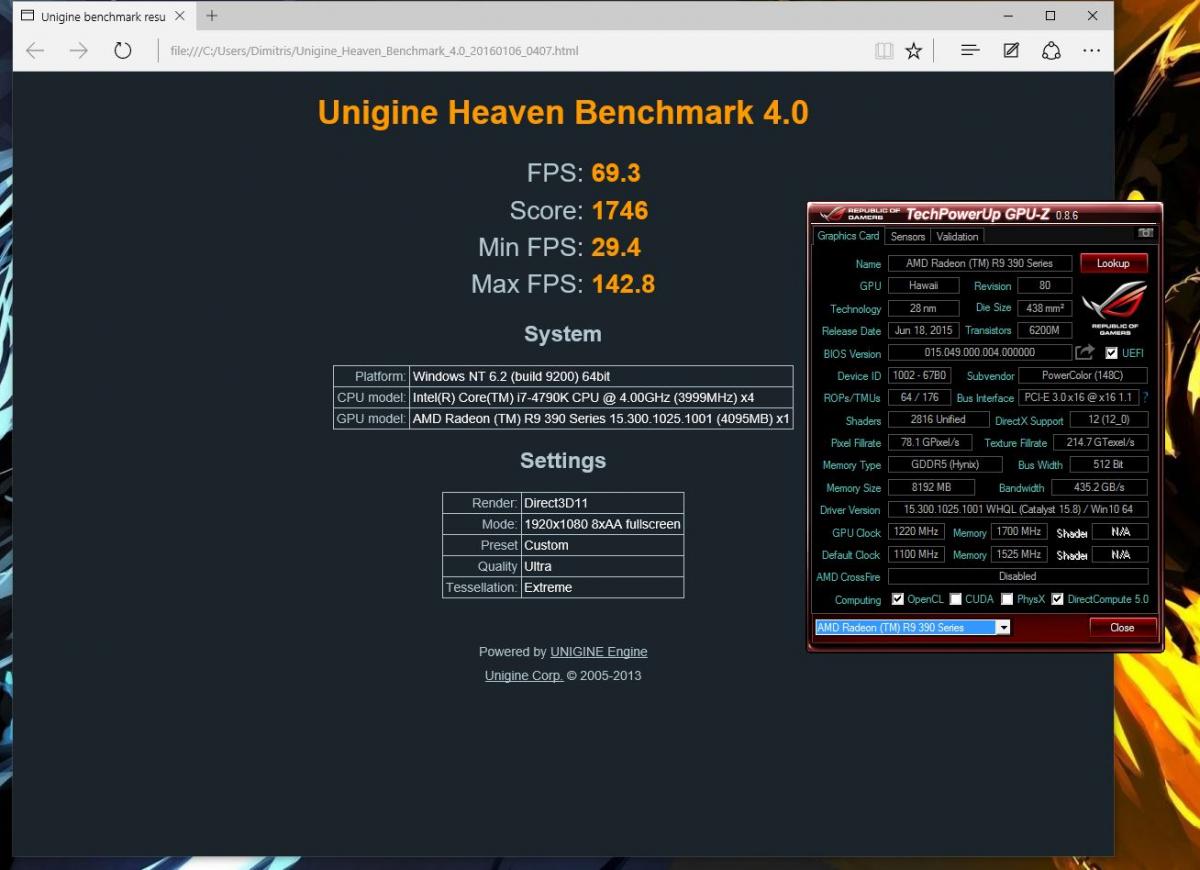This screenshot has width=1200, height=870.
Task: Click the AMD CrossFire Disabled field
Action: [1018, 577]
